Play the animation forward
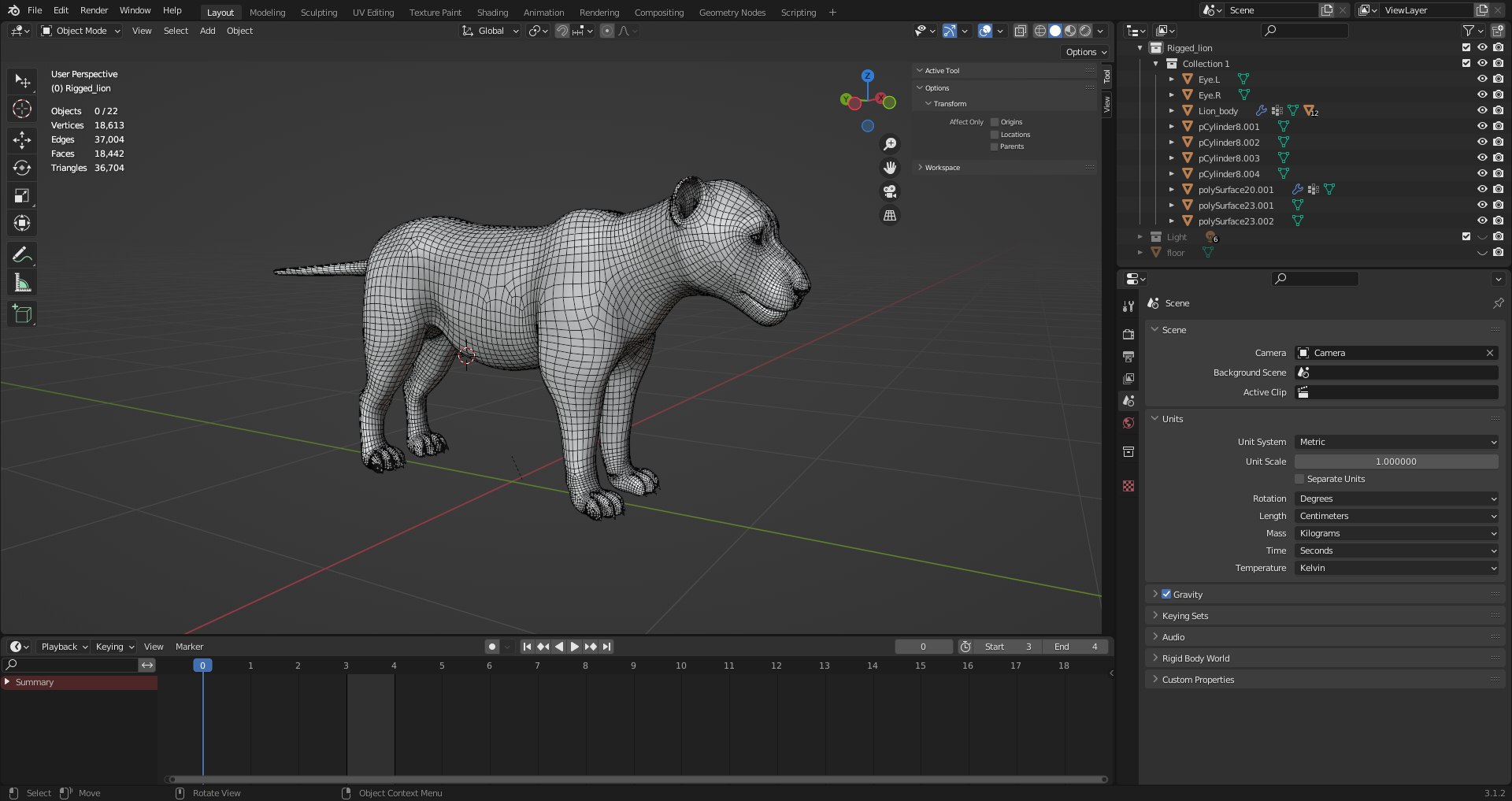1512x801 pixels. pyautogui.click(x=575, y=647)
